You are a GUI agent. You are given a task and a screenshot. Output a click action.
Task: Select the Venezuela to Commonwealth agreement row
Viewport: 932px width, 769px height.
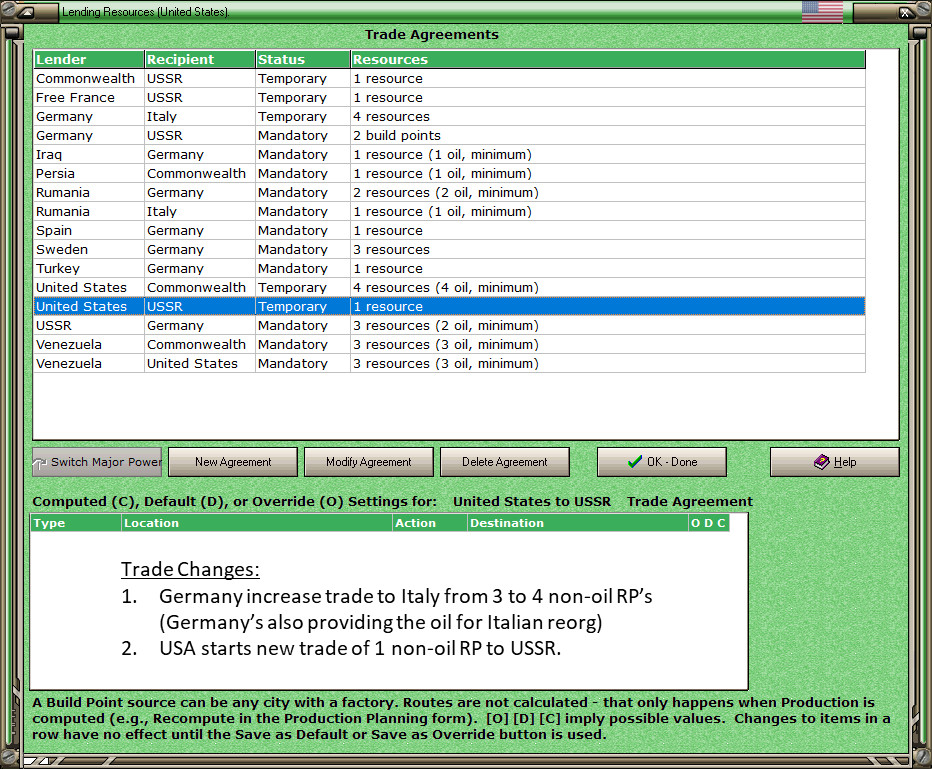pyautogui.click(x=449, y=345)
